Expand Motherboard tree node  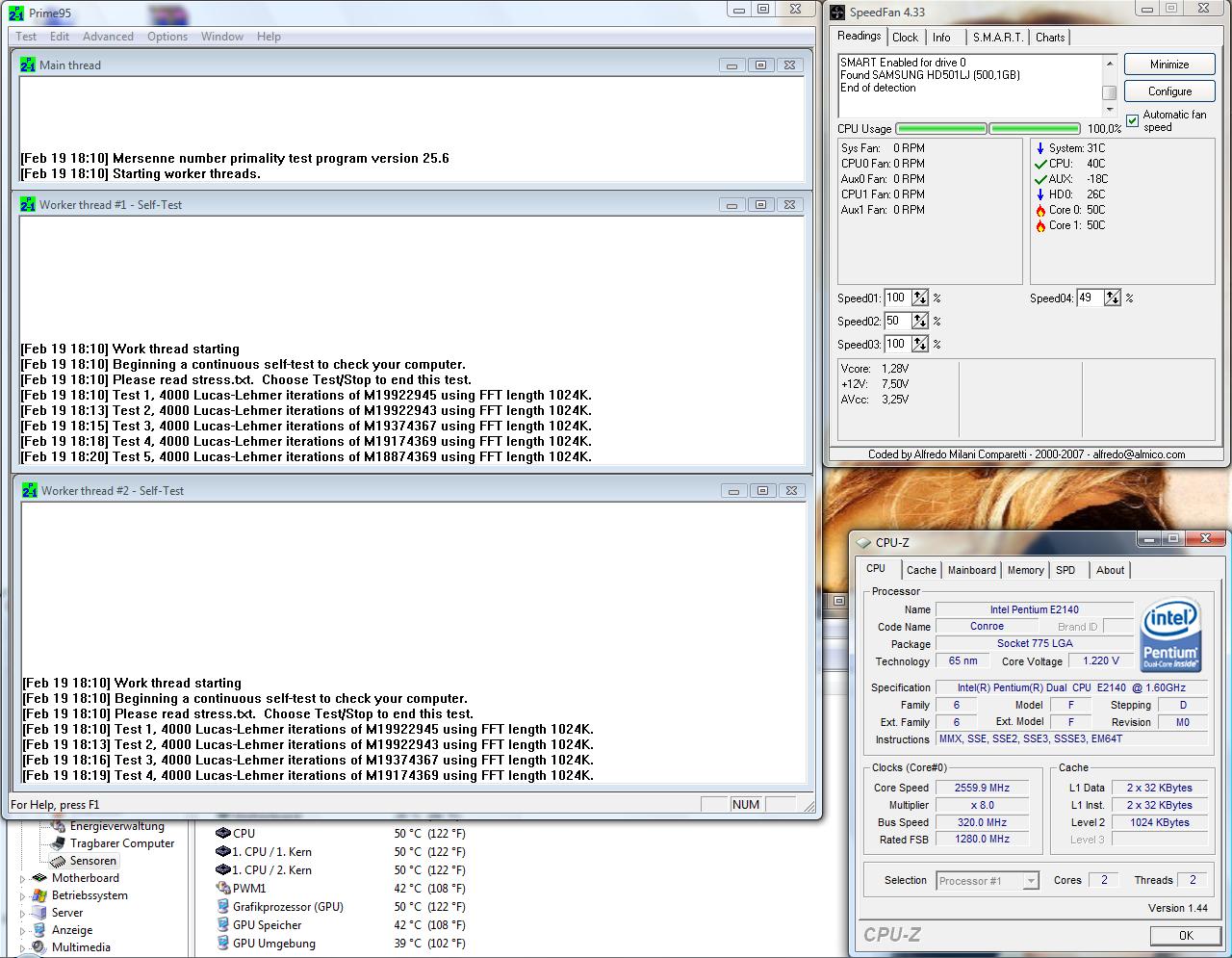(23, 878)
